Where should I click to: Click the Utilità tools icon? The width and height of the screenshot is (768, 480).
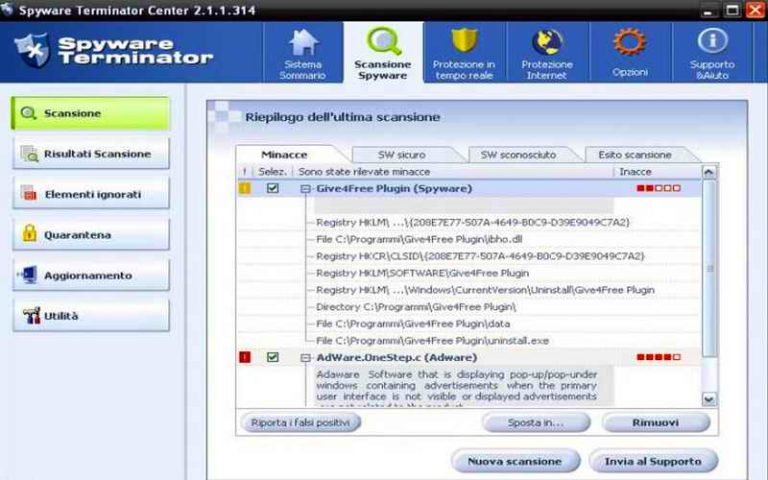31,315
